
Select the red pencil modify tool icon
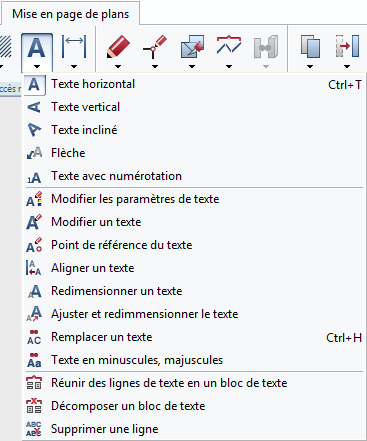(118, 47)
